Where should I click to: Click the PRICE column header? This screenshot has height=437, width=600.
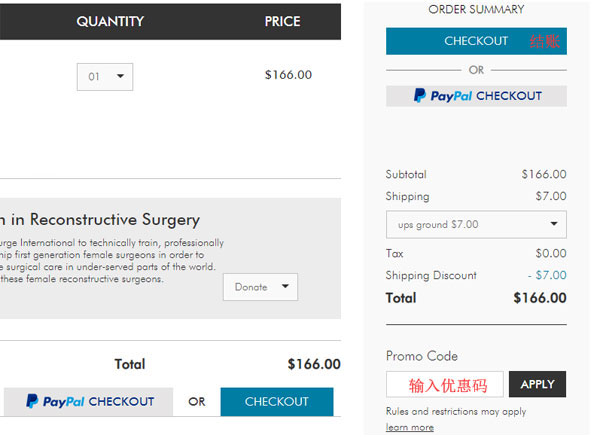[x=282, y=21]
